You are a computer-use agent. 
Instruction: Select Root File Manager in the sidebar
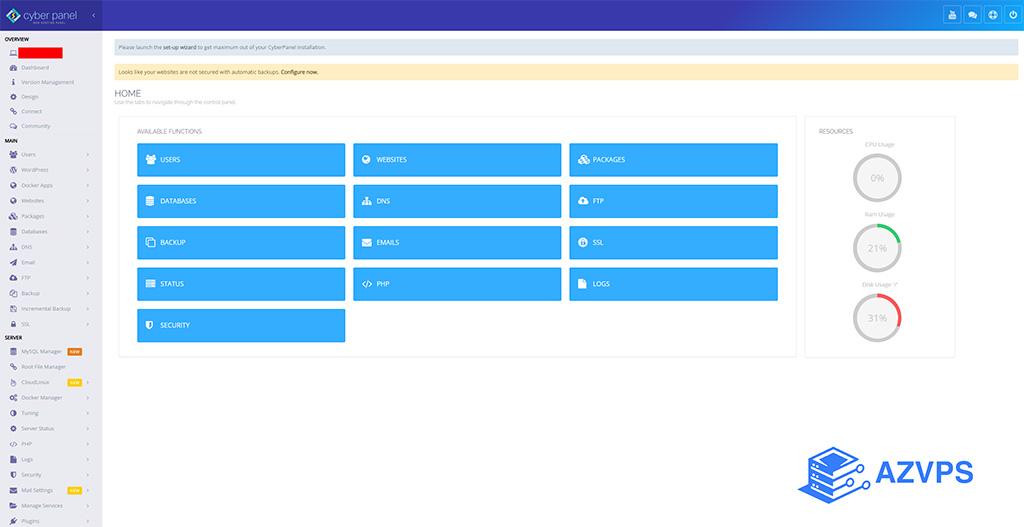(43, 367)
